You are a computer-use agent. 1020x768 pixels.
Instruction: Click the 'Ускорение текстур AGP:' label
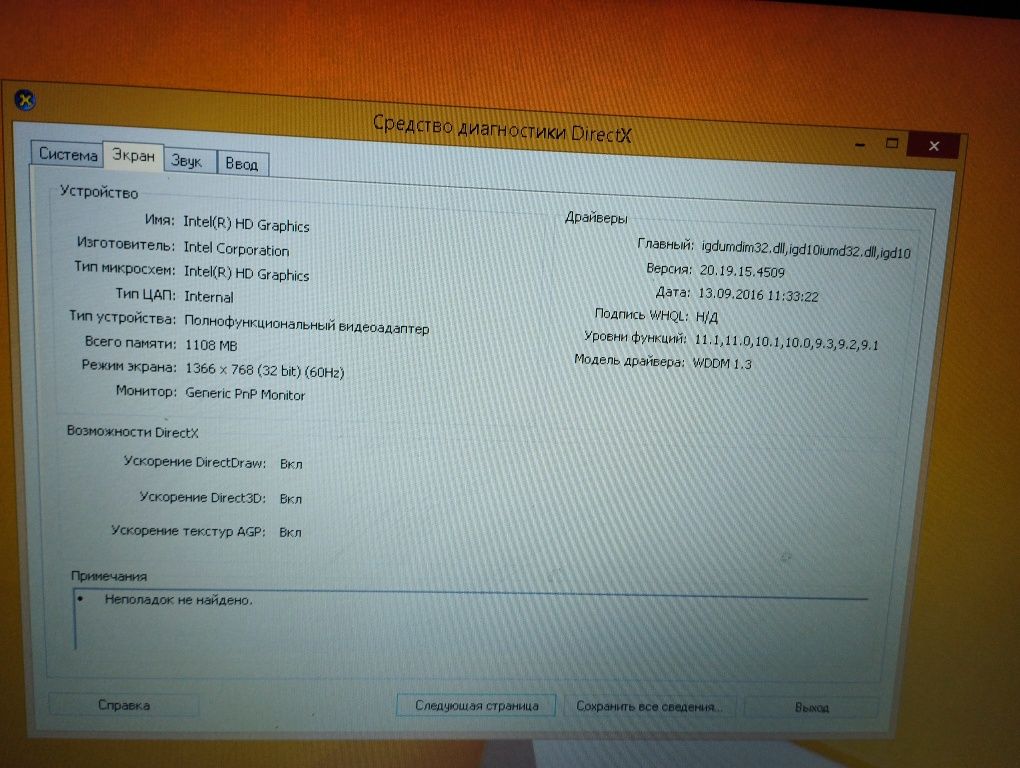188,531
